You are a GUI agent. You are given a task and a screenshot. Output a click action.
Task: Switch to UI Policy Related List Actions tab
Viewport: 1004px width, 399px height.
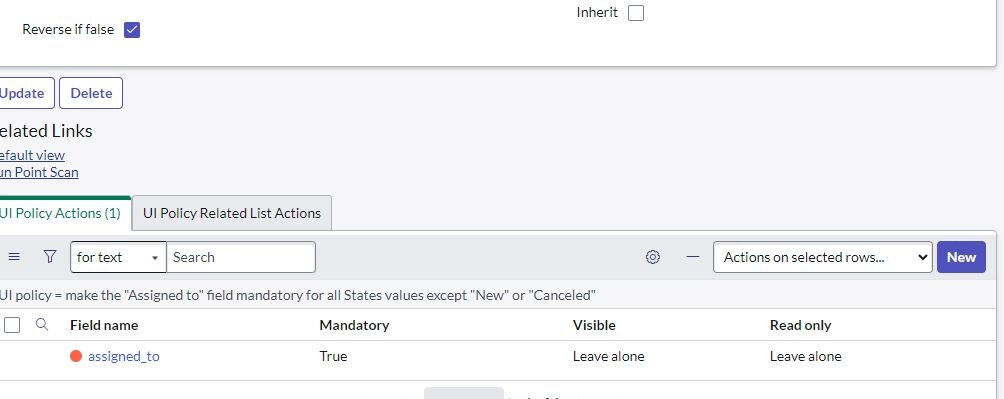pos(232,213)
